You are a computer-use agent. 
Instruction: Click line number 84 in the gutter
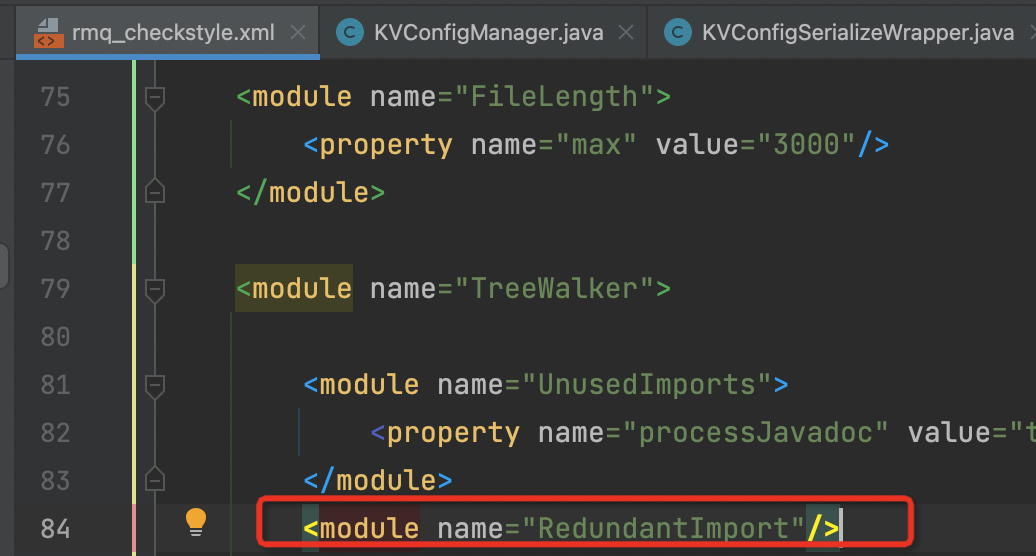[x=56, y=529]
